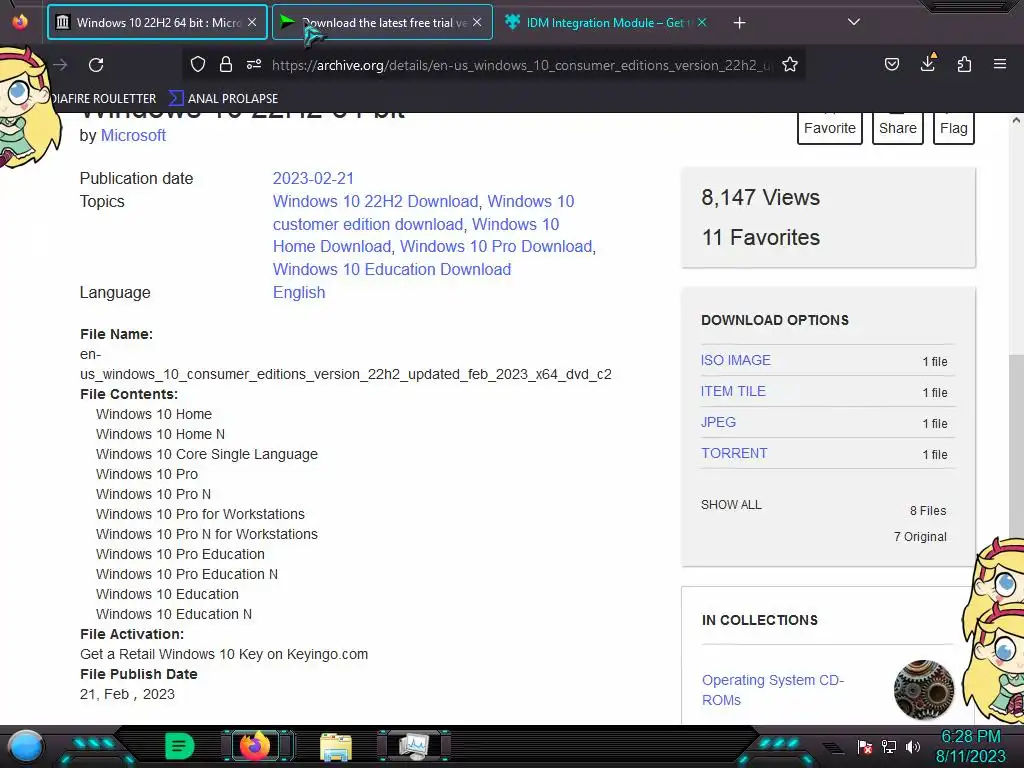This screenshot has height=768, width=1024.
Task: Open Action Center flag tray icon
Action: tap(865, 746)
